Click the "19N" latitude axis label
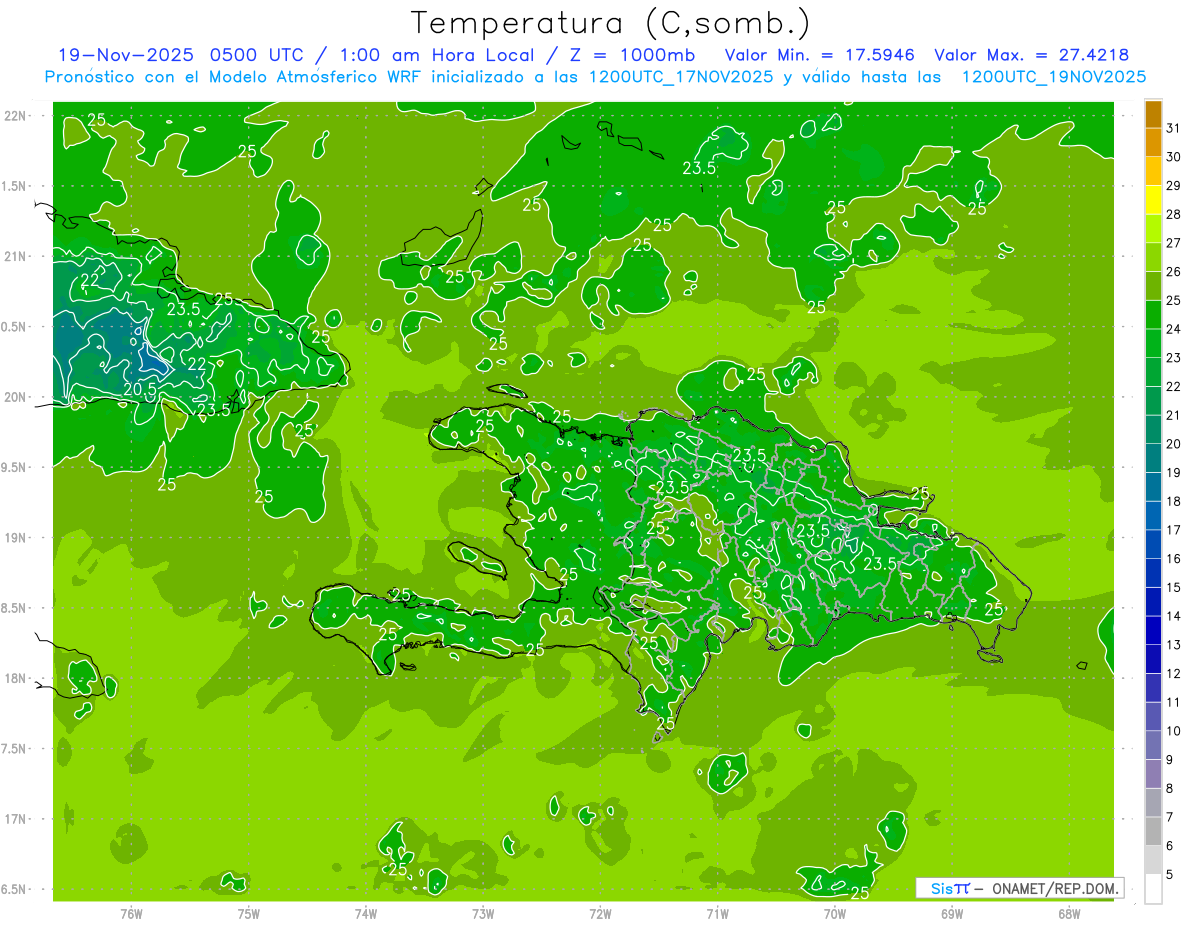The height and width of the screenshot is (927, 1200). point(16,537)
